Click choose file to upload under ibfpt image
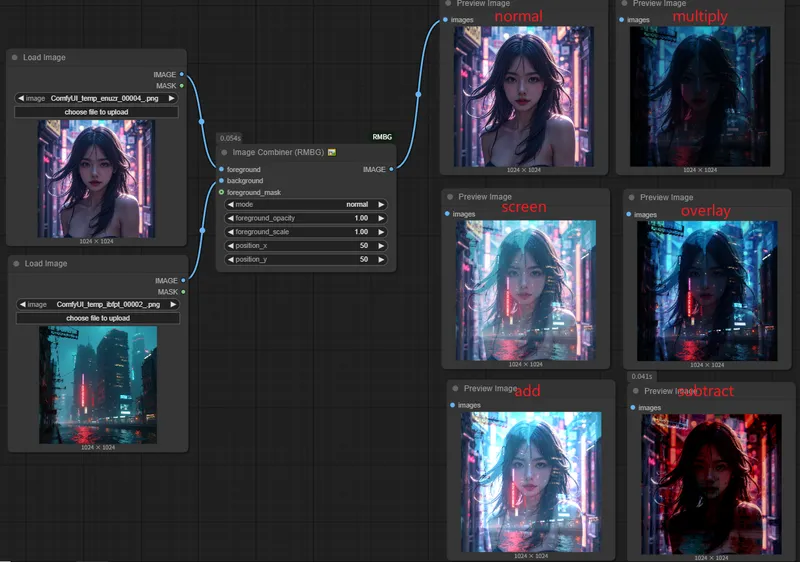 click(x=98, y=318)
